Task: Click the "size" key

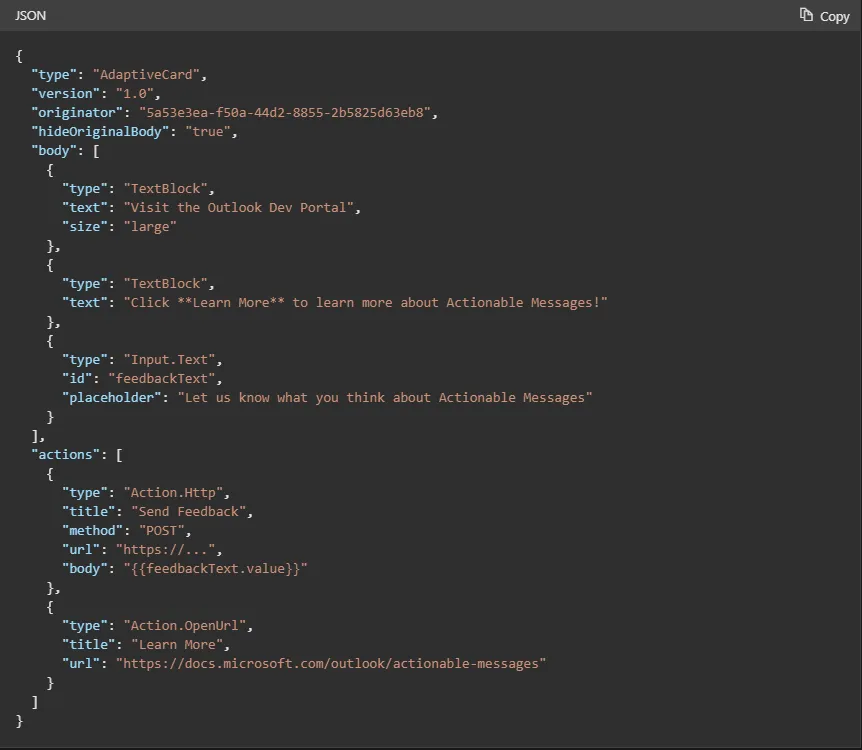Action: point(84,227)
